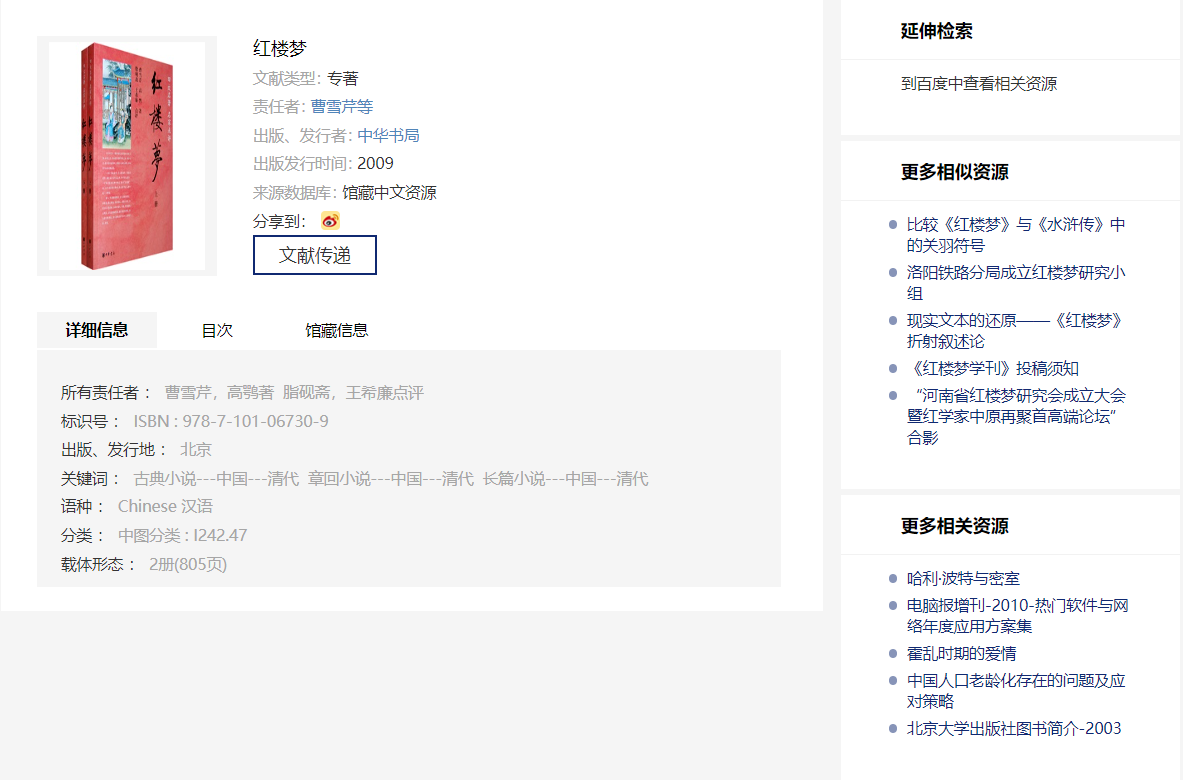Open 河南省红楼梦研究会成立大会 link
Screen dimensions: 1183x780
click(x=1015, y=416)
